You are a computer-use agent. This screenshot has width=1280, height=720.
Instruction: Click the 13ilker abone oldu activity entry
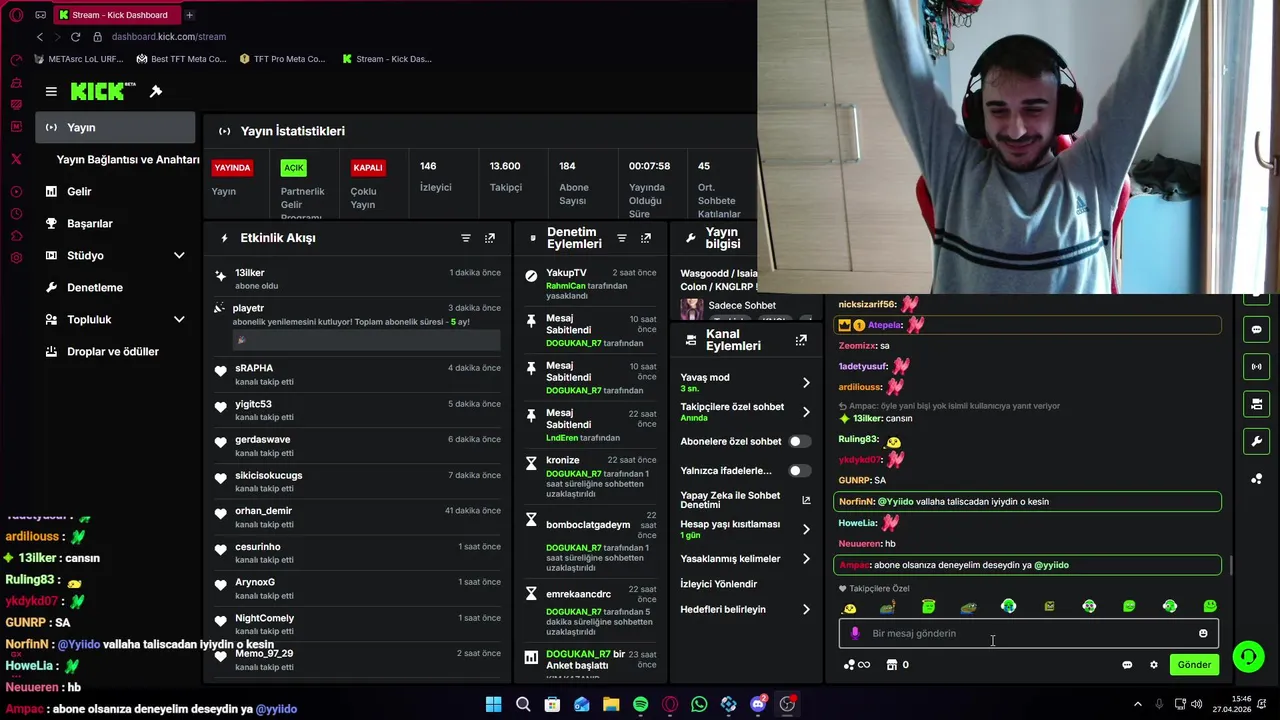(x=358, y=279)
